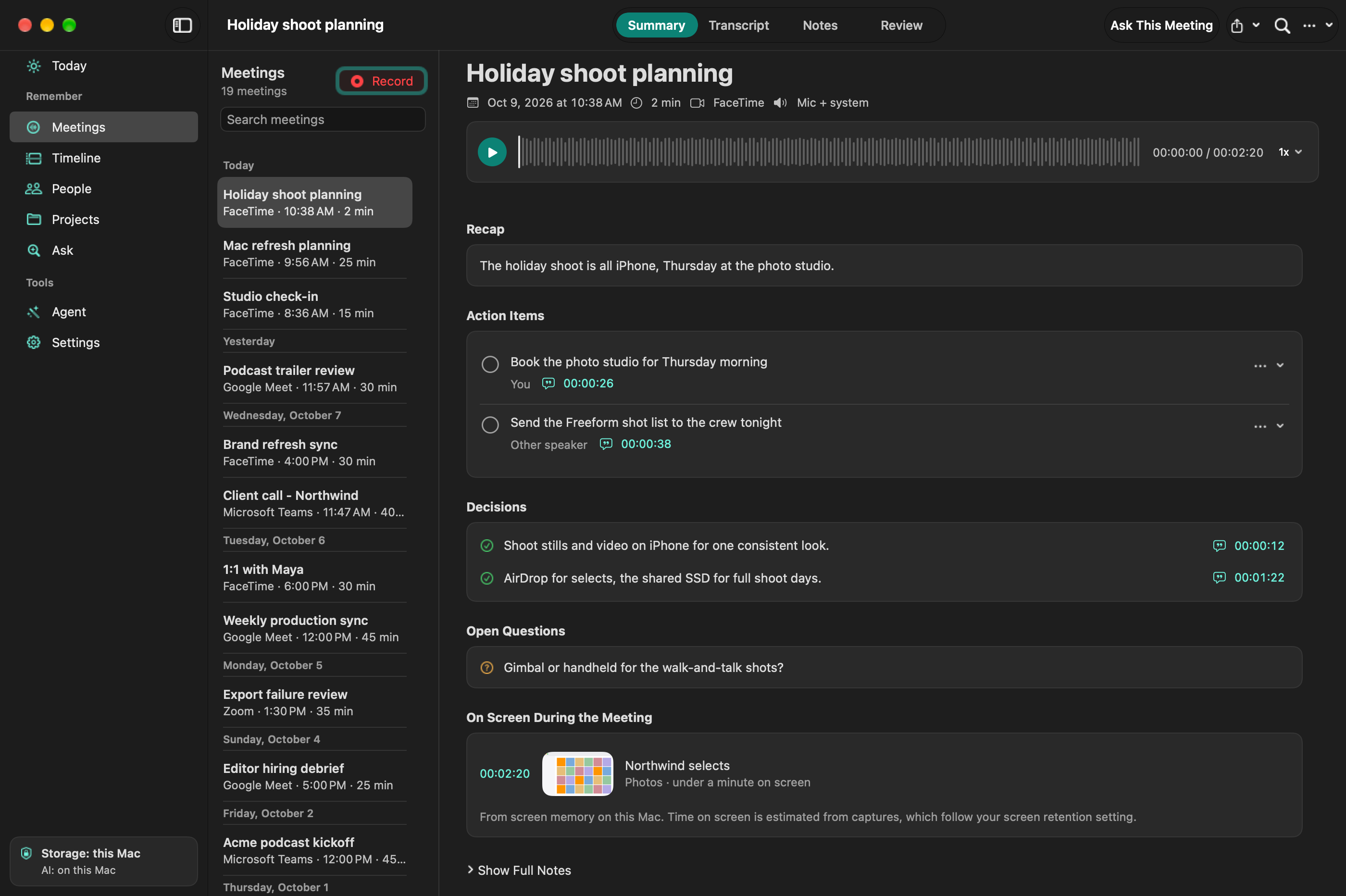This screenshot has height=896, width=1346.
Task: Open Settings from the sidebar
Action: coord(103,343)
